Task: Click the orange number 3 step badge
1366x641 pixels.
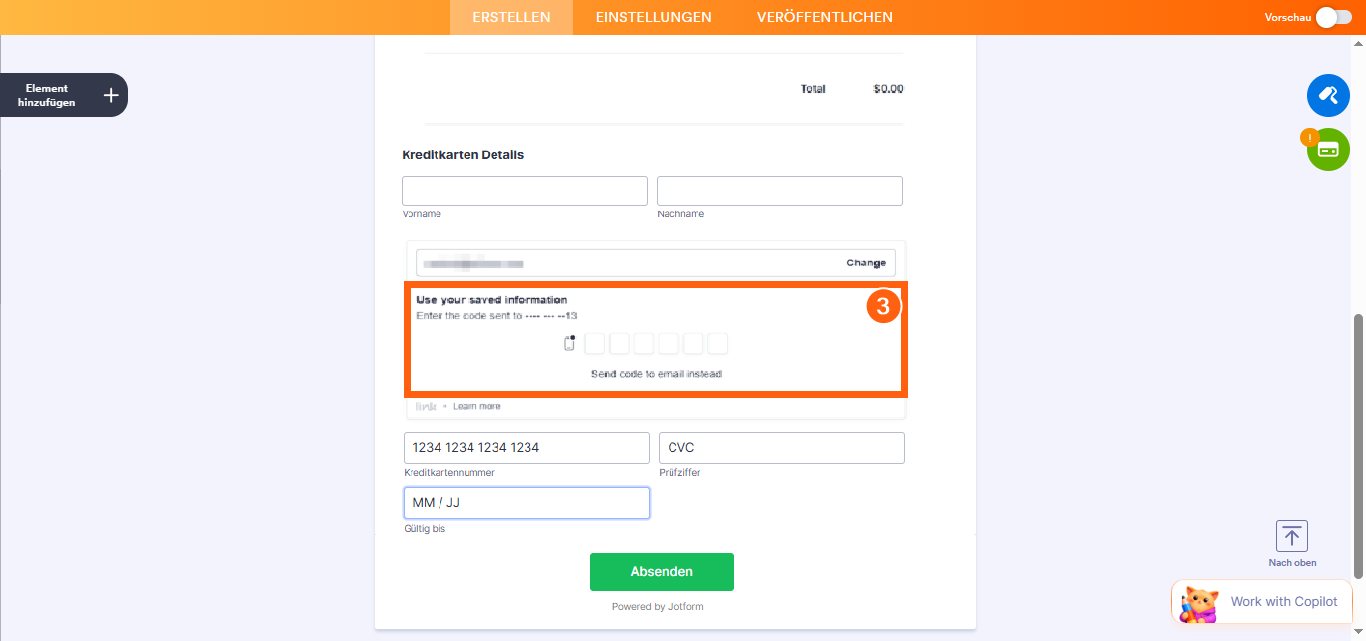Action: pos(883,307)
